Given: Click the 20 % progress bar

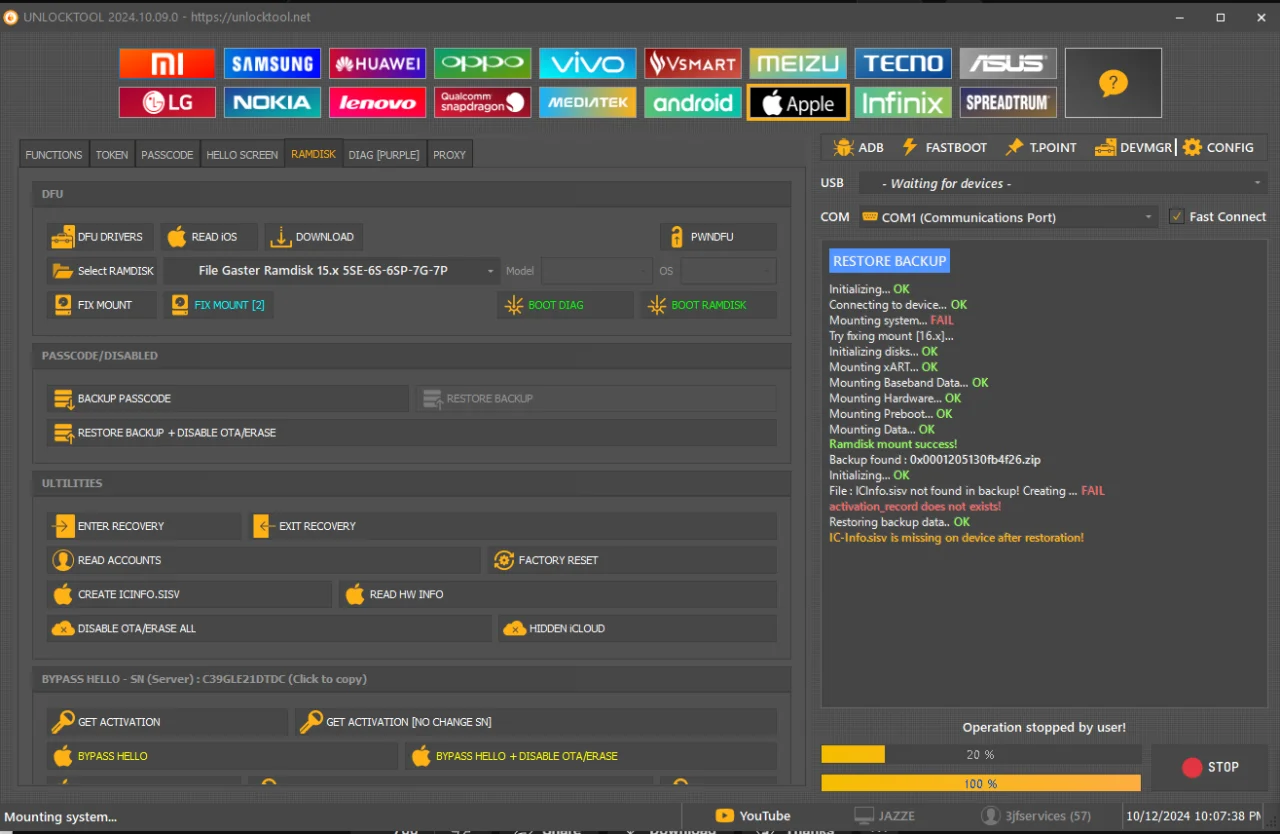Looking at the screenshot, I should tap(981, 754).
